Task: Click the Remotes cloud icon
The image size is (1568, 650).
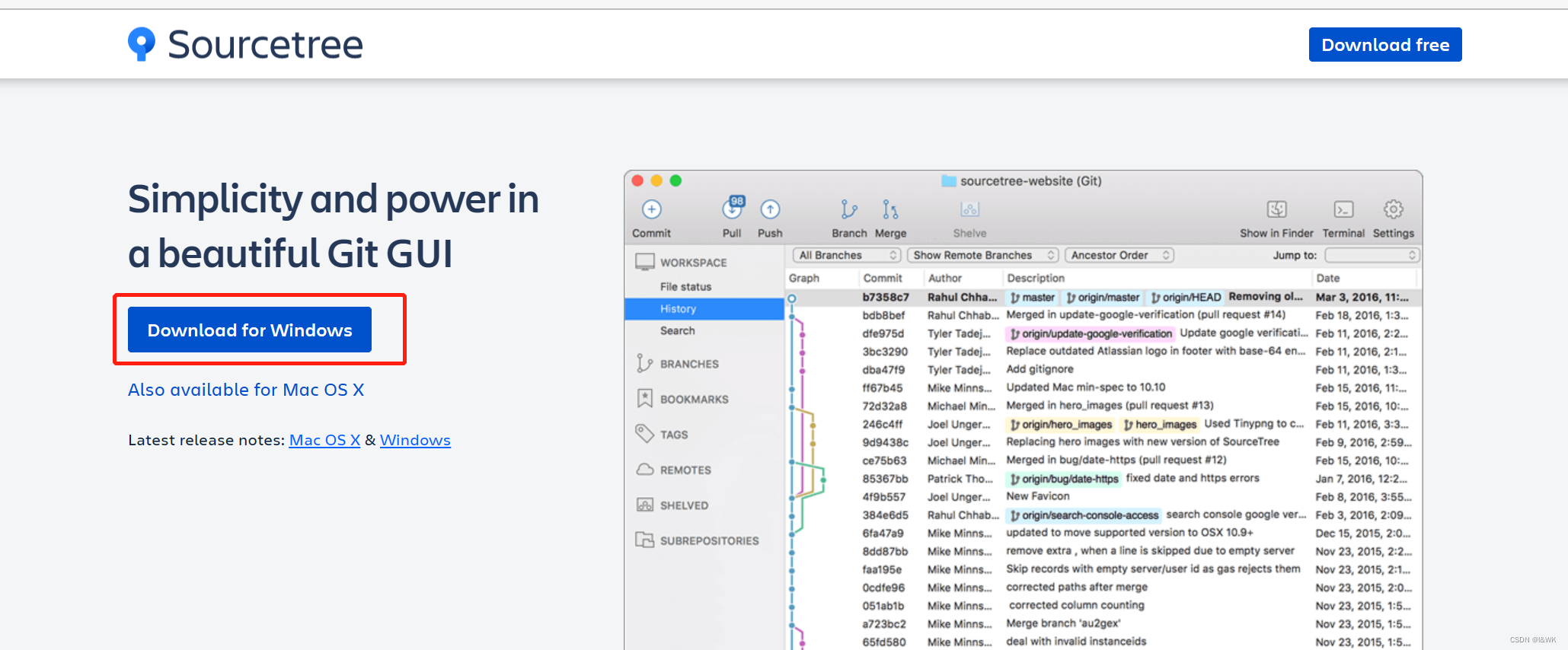Action: pos(645,470)
